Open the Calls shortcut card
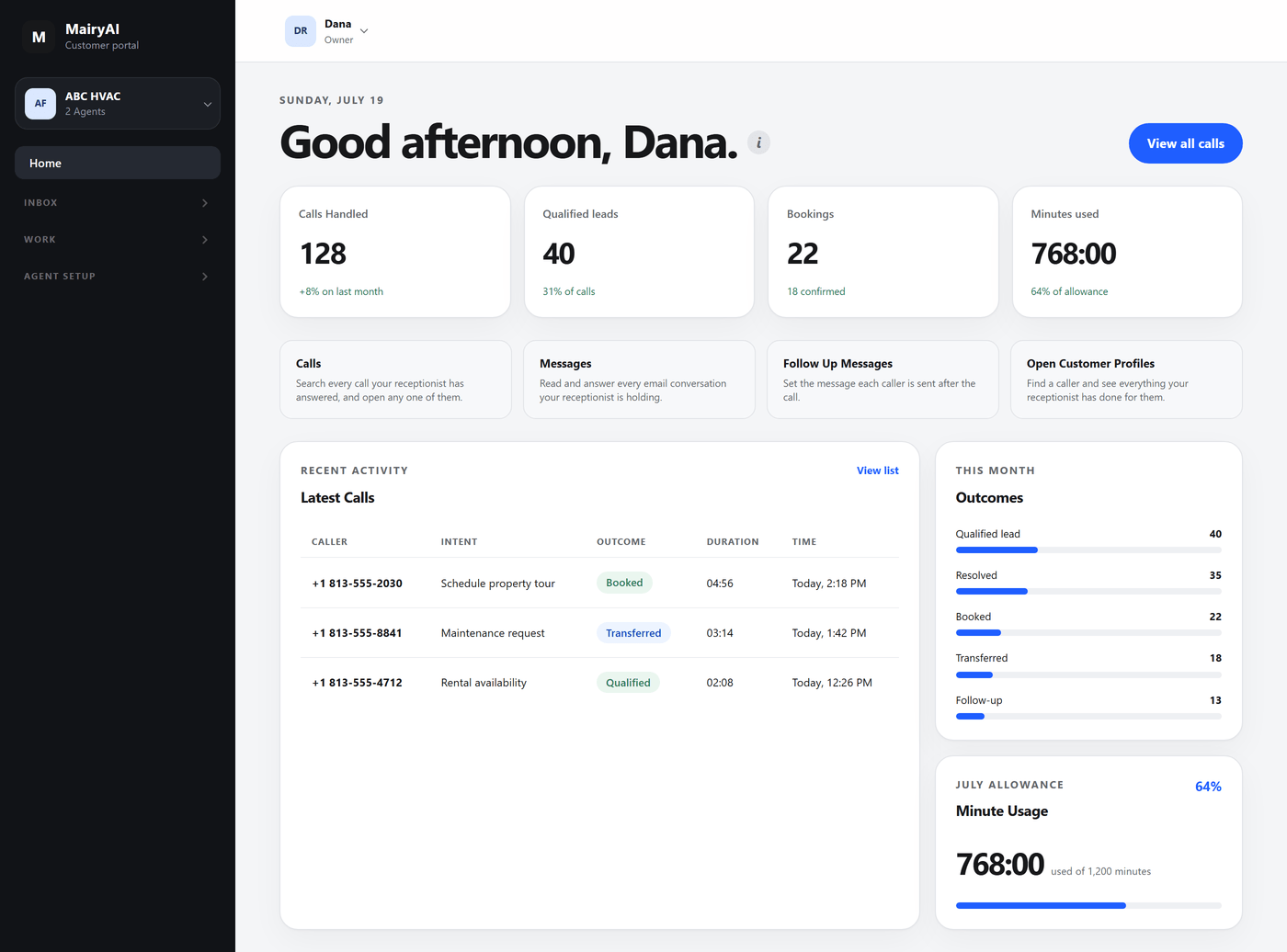Screen dimensions: 1287x952 click(x=395, y=380)
